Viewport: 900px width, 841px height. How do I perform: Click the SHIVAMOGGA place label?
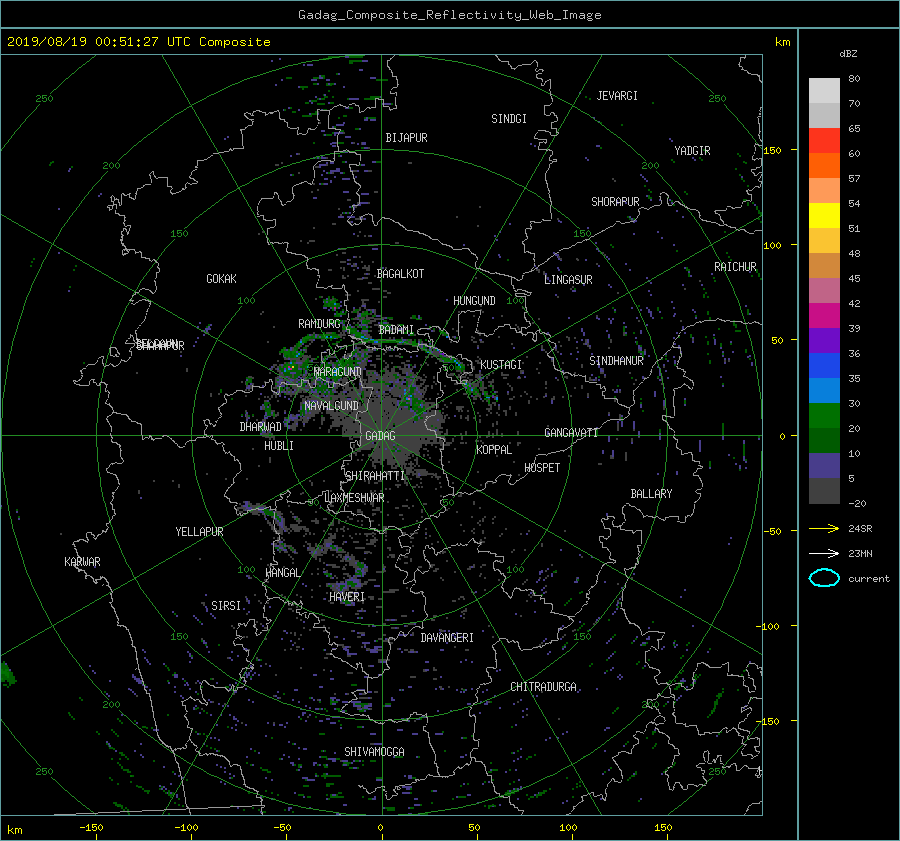pyautogui.click(x=374, y=752)
